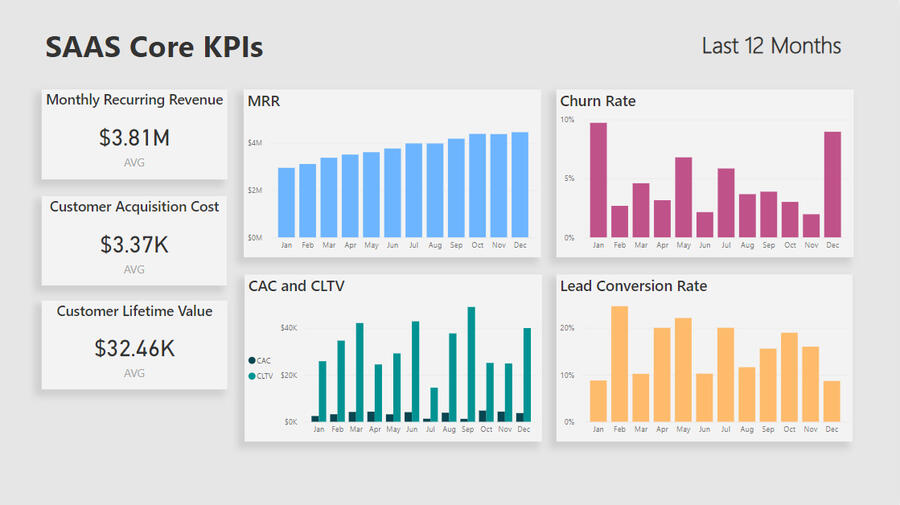Click the Customer Lifetime Value $32.46K card

tap(134, 345)
